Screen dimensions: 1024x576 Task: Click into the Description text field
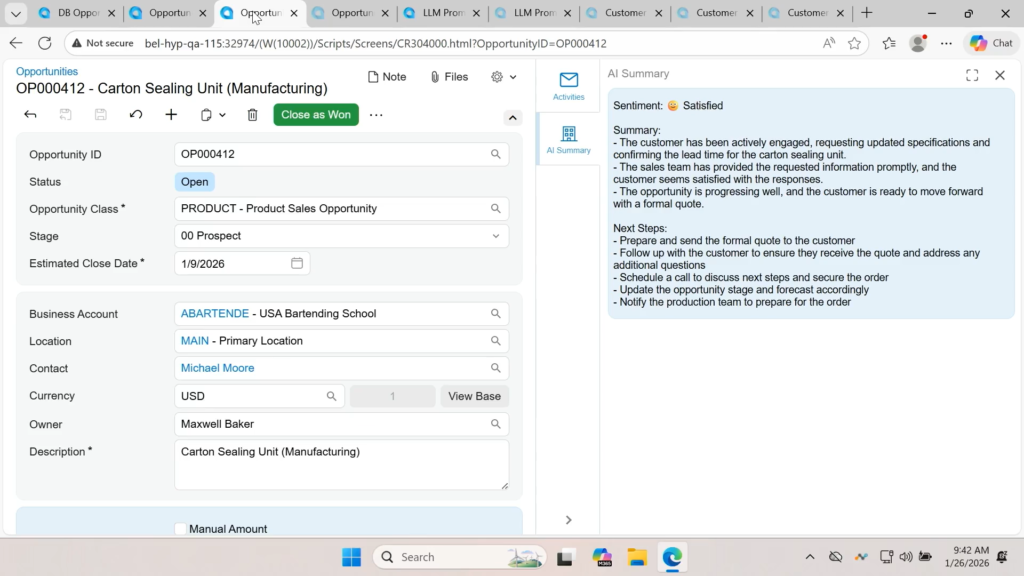340,465
